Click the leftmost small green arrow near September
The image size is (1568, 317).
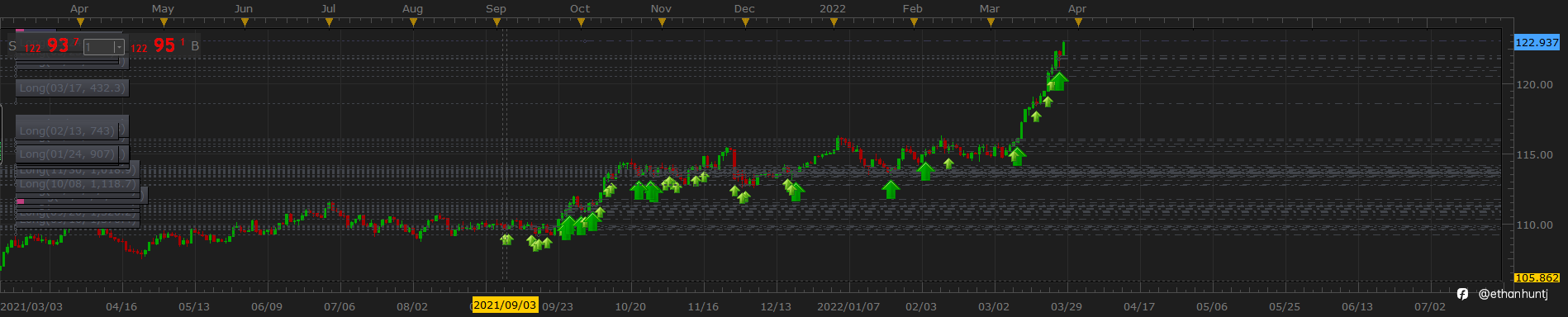pyautogui.click(x=506, y=239)
